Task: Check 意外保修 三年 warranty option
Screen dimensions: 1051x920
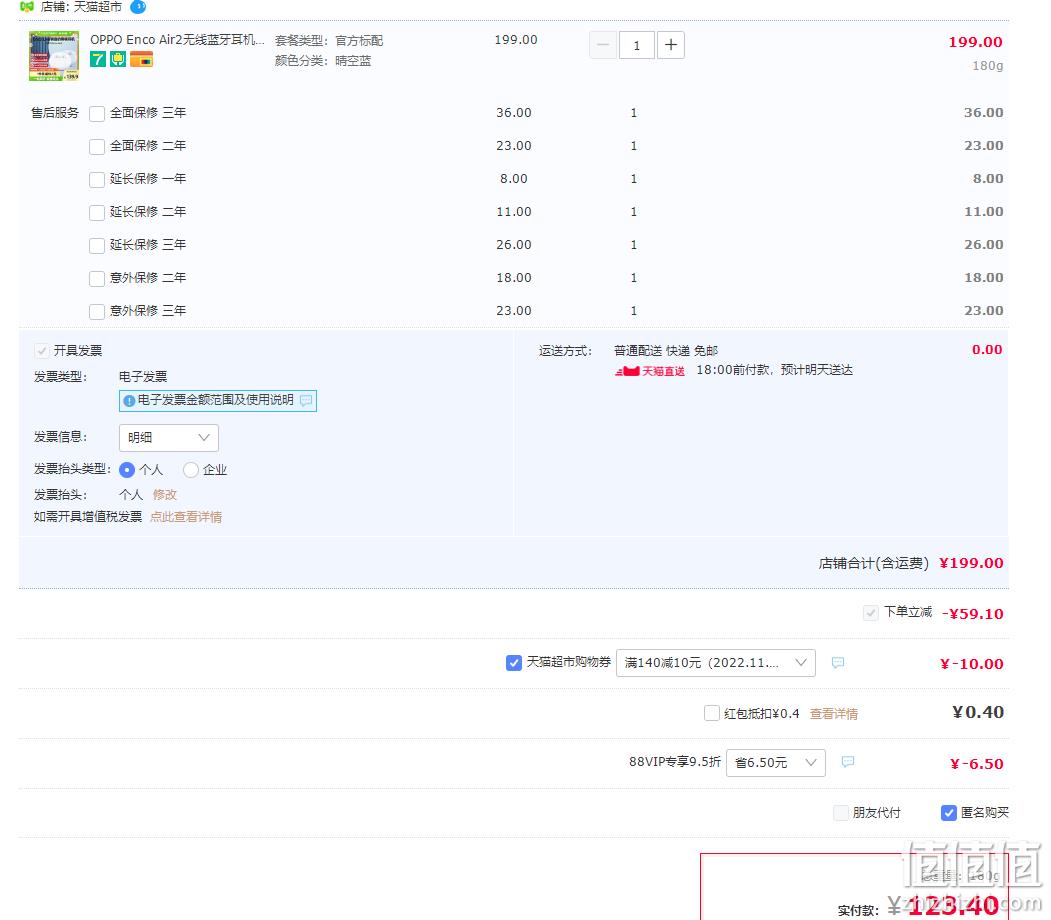Action: 97,311
